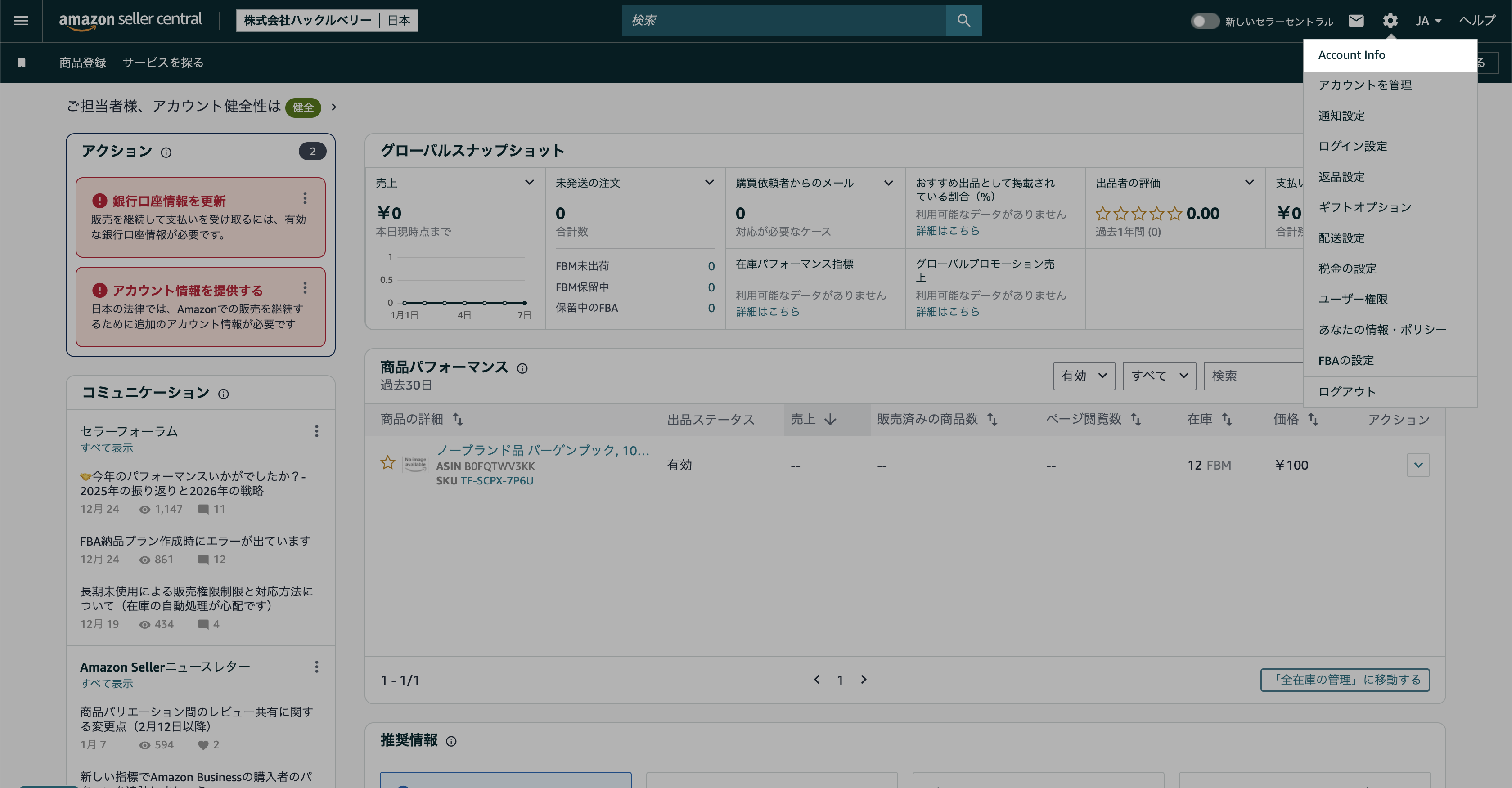The width and height of the screenshot is (1512, 788).
Task: Go to previous page of product table
Action: [x=816, y=680]
